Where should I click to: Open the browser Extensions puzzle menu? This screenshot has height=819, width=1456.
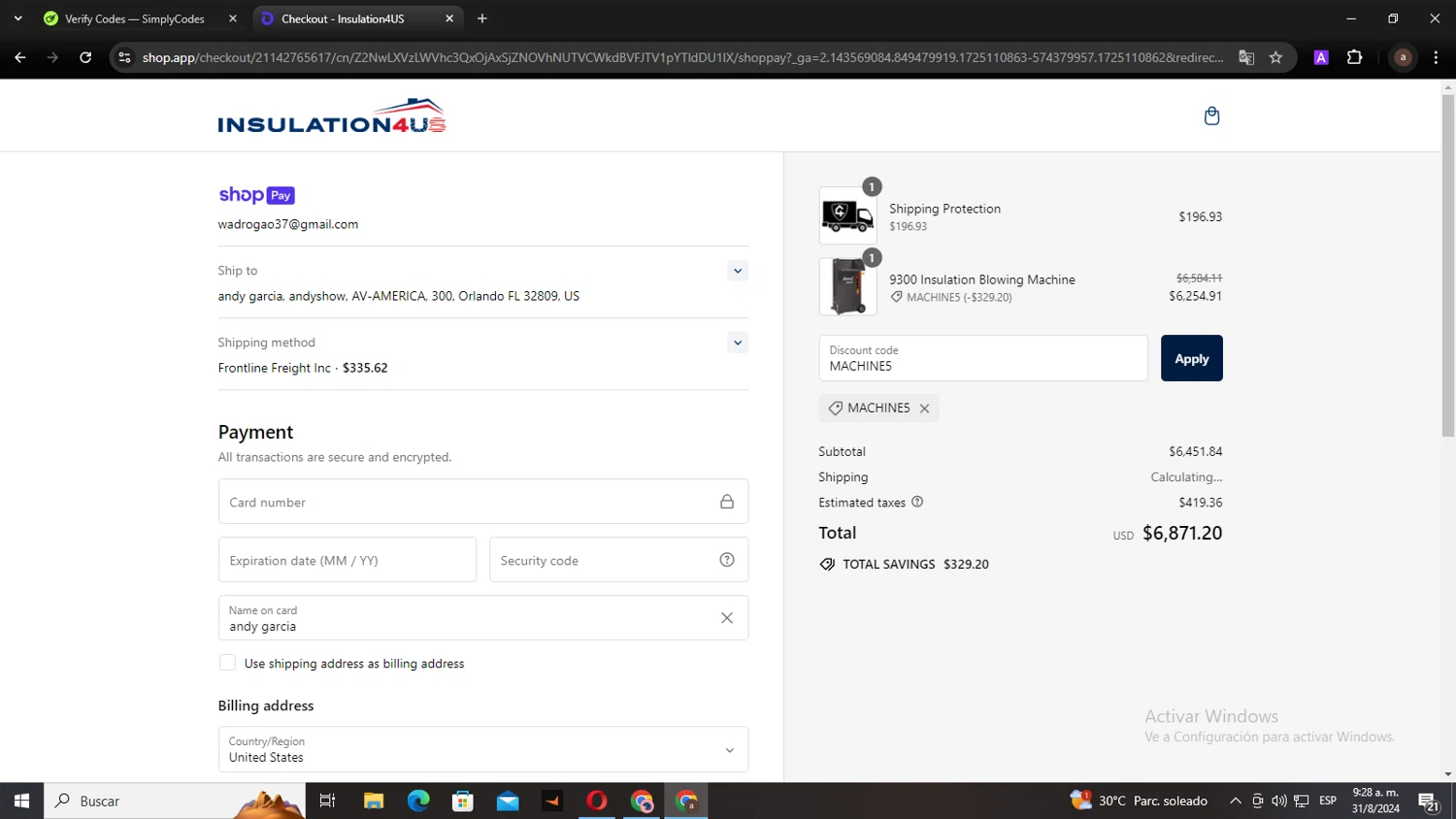(1355, 57)
